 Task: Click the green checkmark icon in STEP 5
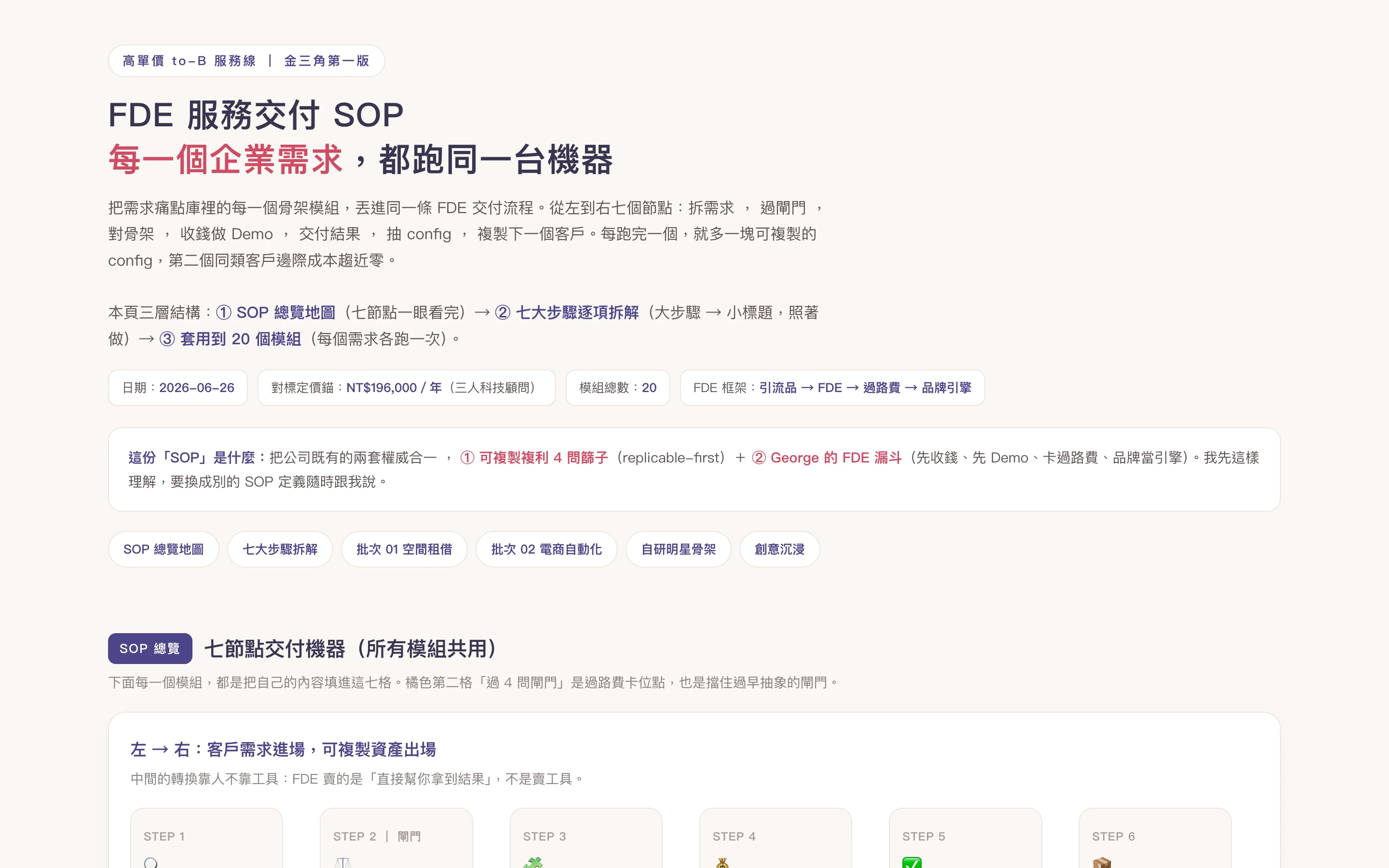pyautogui.click(x=912, y=863)
